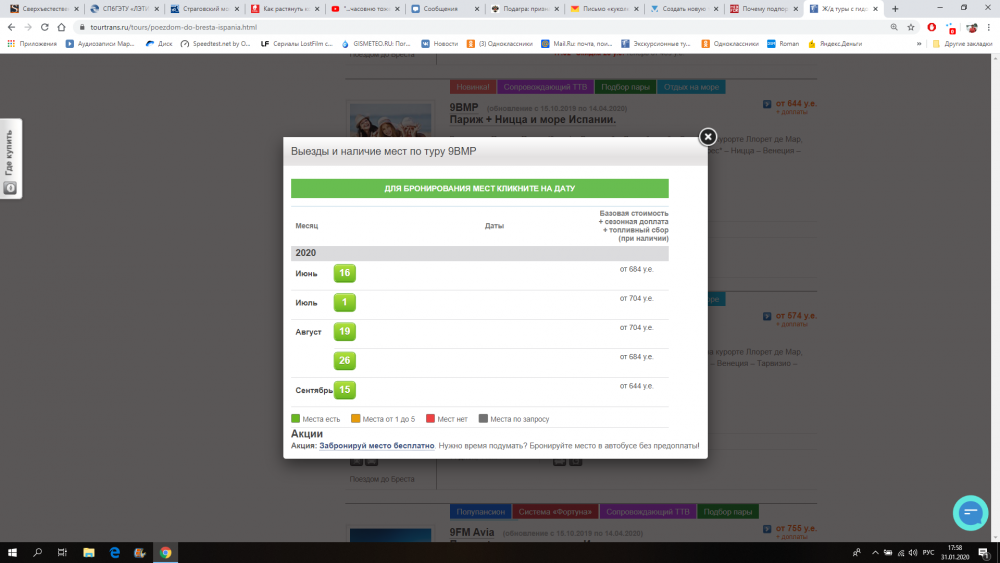Expand the 'Другие закладки' bookmarks folder
The image size is (1000, 563).
(963, 44)
